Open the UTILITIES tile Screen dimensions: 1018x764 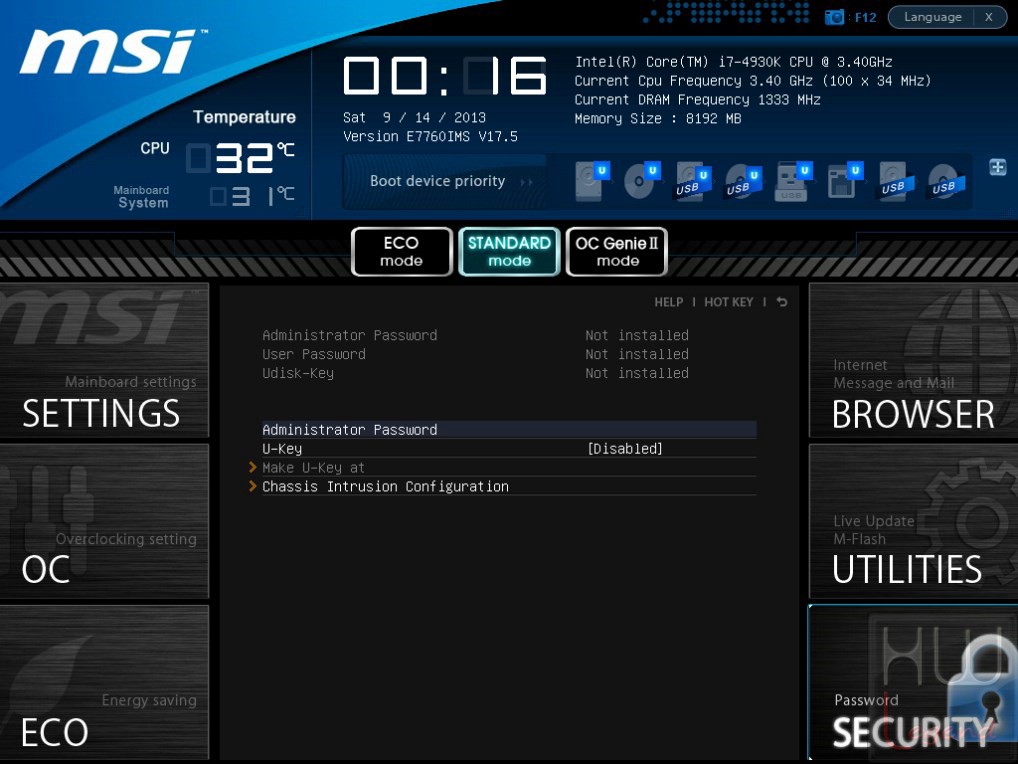913,521
